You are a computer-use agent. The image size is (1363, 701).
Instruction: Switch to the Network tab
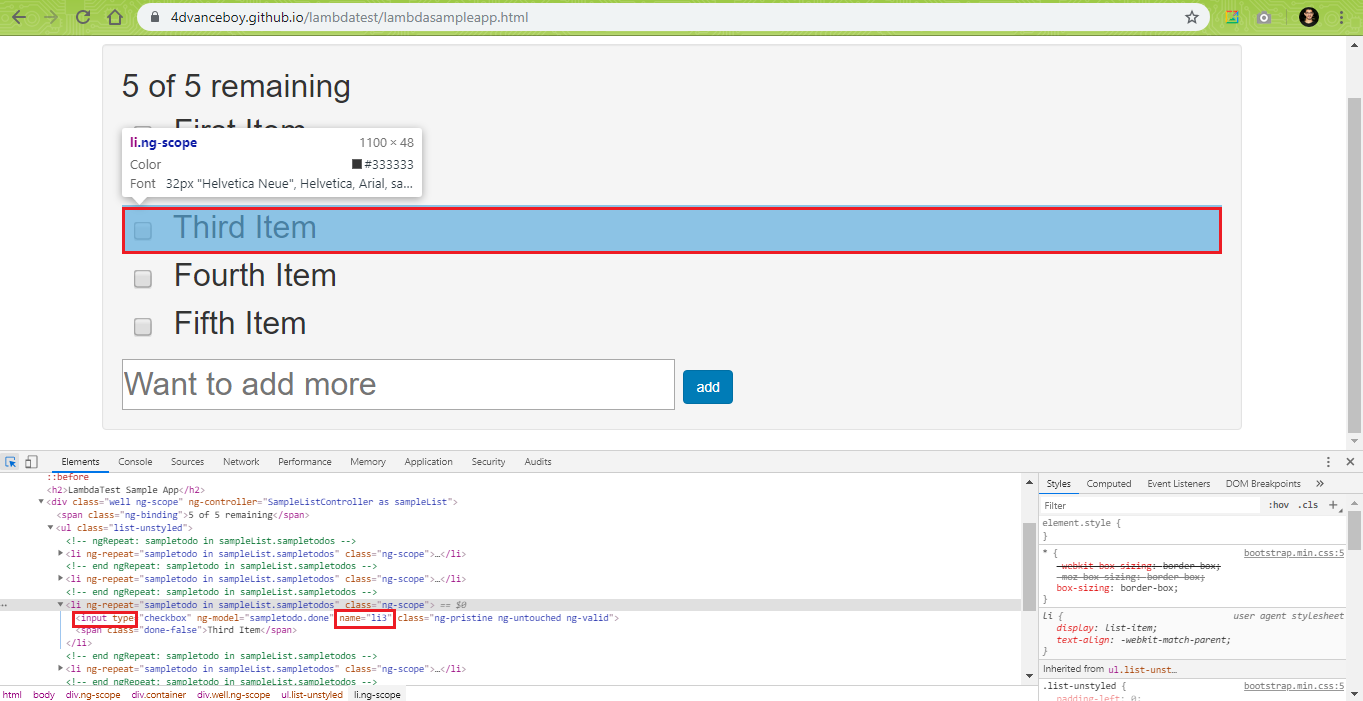tap(241, 462)
